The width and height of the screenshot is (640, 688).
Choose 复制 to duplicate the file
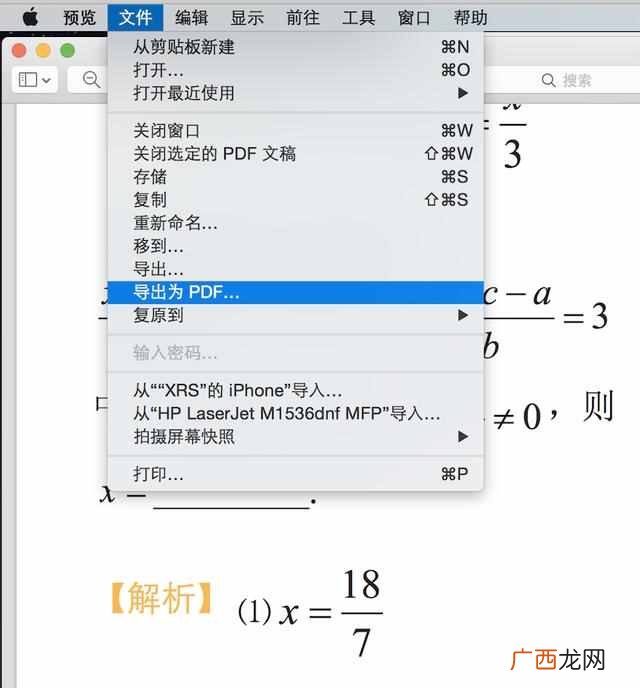pyautogui.click(x=295, y=200)
